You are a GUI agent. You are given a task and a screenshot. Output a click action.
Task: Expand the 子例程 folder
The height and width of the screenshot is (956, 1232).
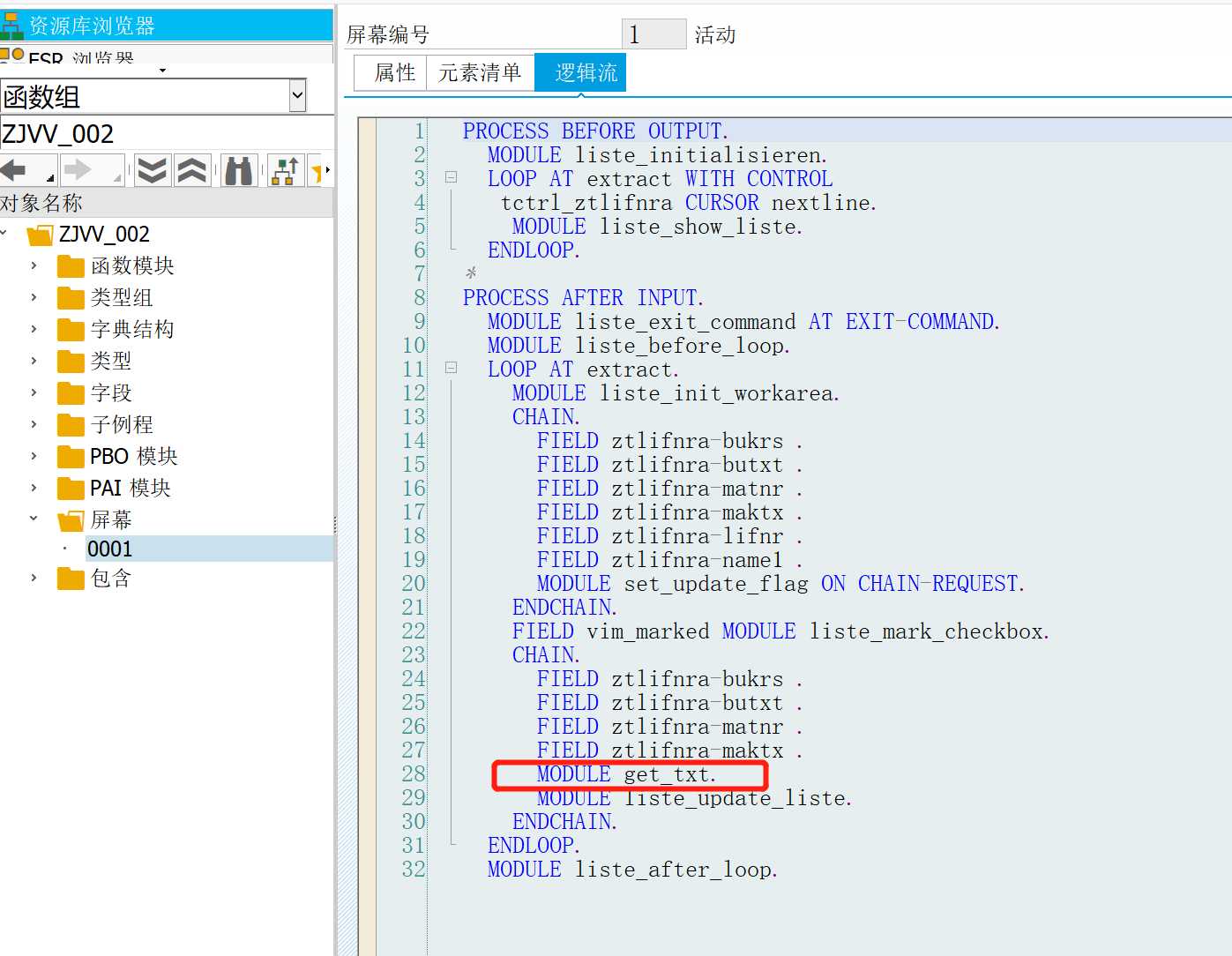(x=34, y=424)
